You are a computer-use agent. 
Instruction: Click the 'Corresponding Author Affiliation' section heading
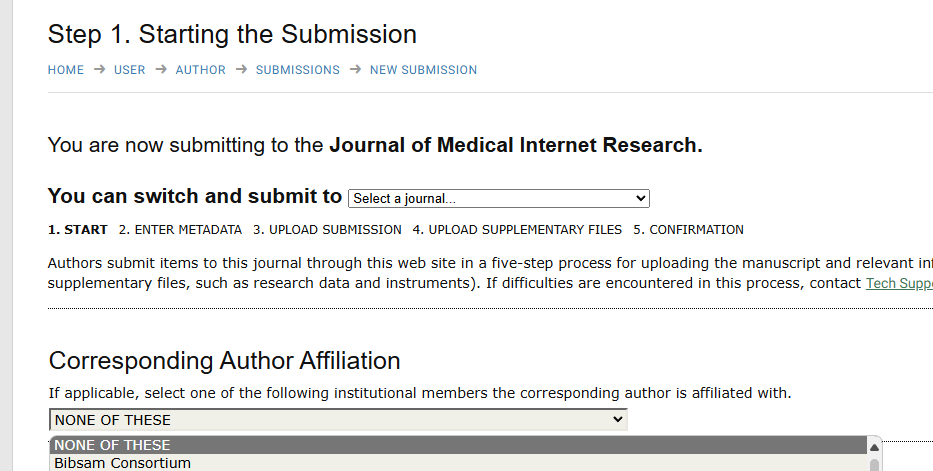click(224, 361)
